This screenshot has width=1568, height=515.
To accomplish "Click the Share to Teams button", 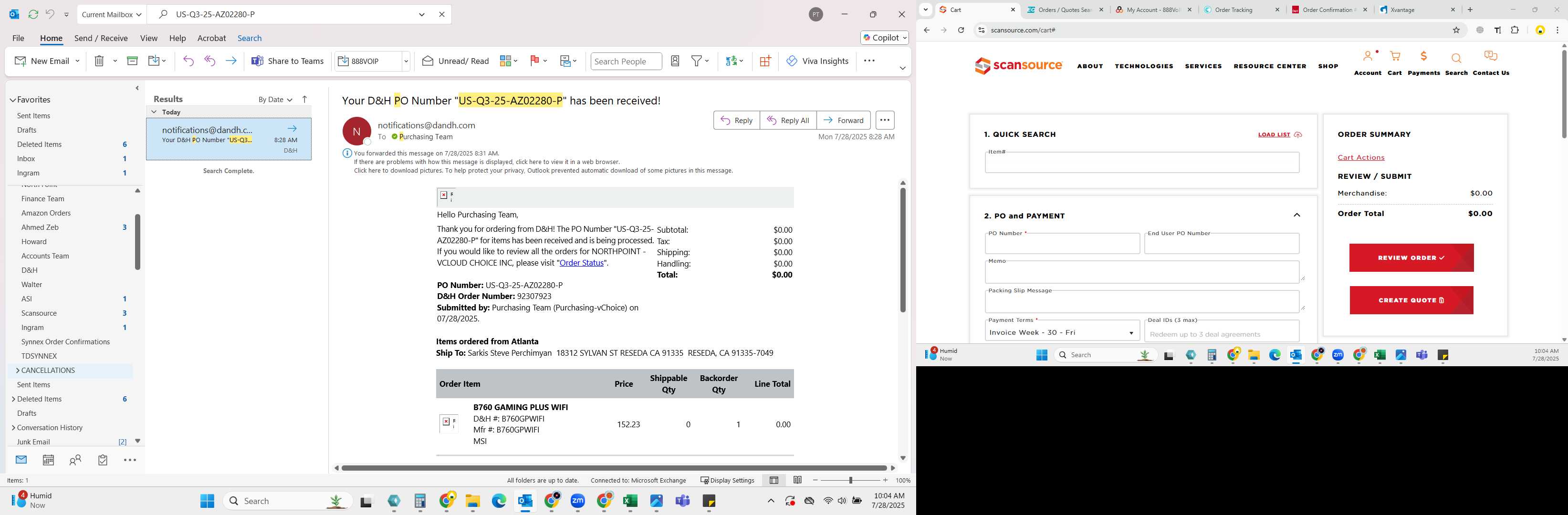I will pyautogui.click(x=287, y=61).
